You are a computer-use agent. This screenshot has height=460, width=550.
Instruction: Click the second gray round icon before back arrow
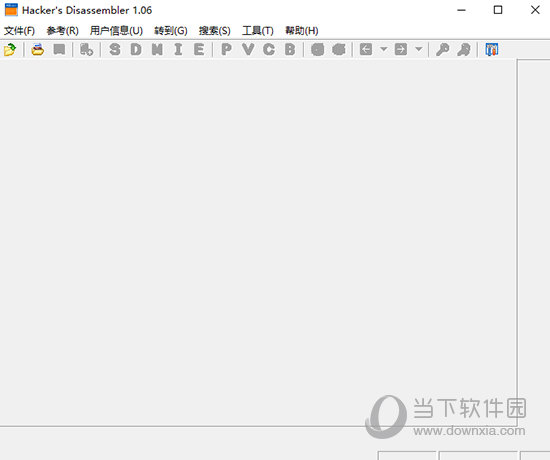(338, 49)
